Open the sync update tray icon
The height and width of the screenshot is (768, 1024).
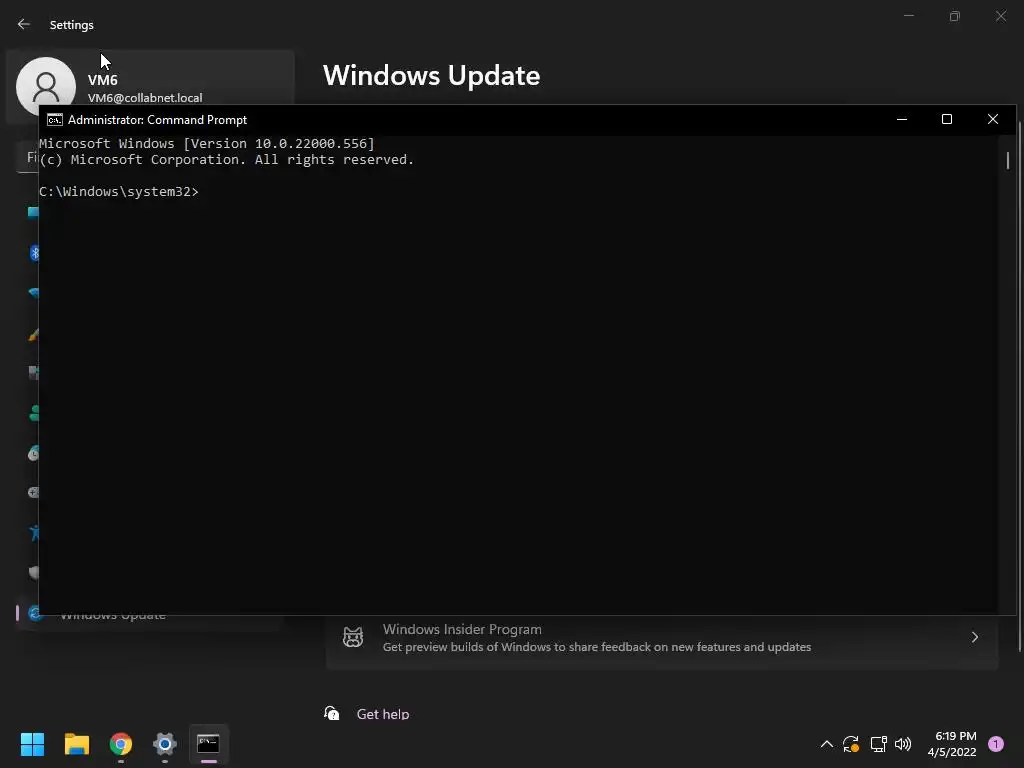click(851, 744)
